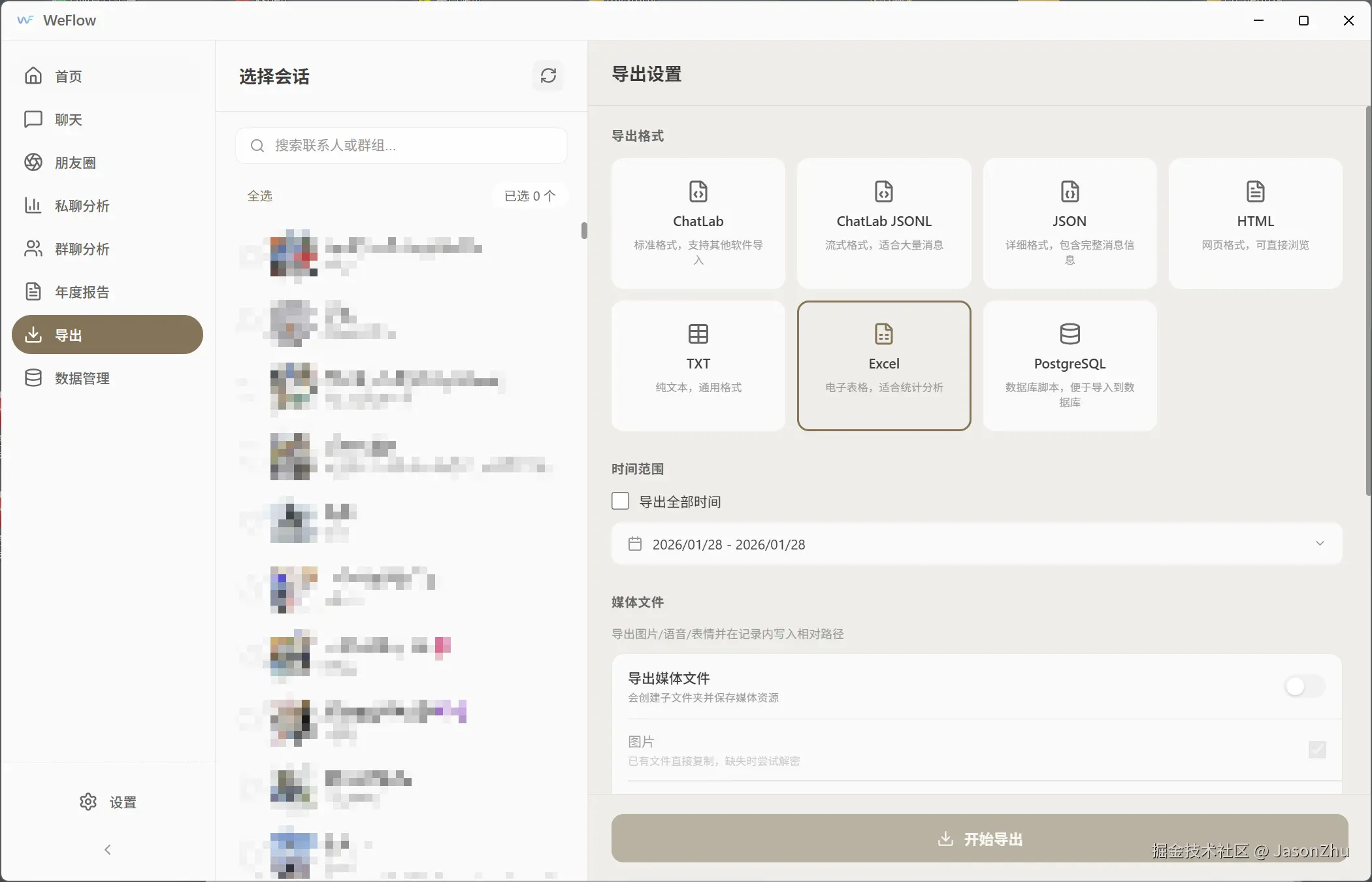This screenshot has width=1372, height=882.
Task: Check the 导出全部时间 checkbox
Action: coord(620,501)
